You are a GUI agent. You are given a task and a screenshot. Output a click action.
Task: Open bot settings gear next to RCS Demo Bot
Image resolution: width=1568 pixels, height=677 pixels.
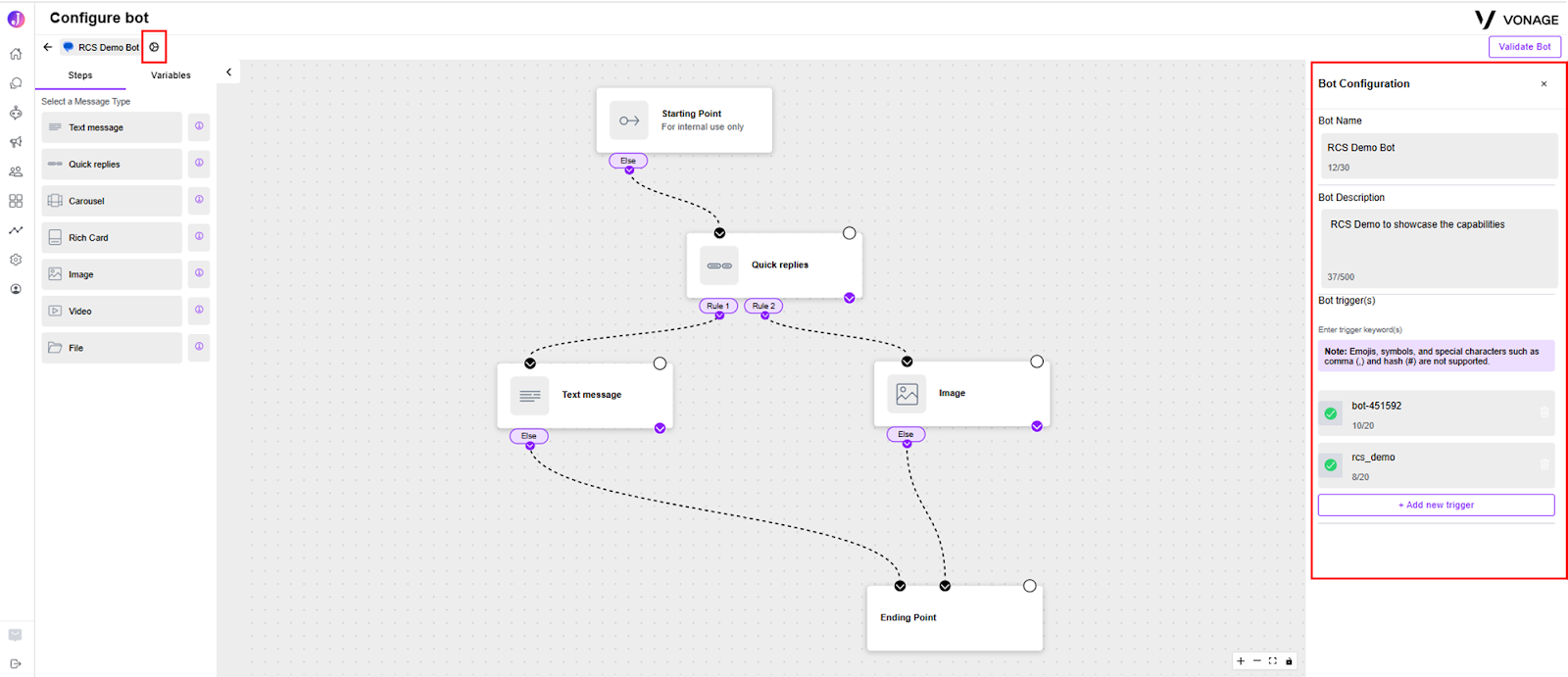coord(154,47)
